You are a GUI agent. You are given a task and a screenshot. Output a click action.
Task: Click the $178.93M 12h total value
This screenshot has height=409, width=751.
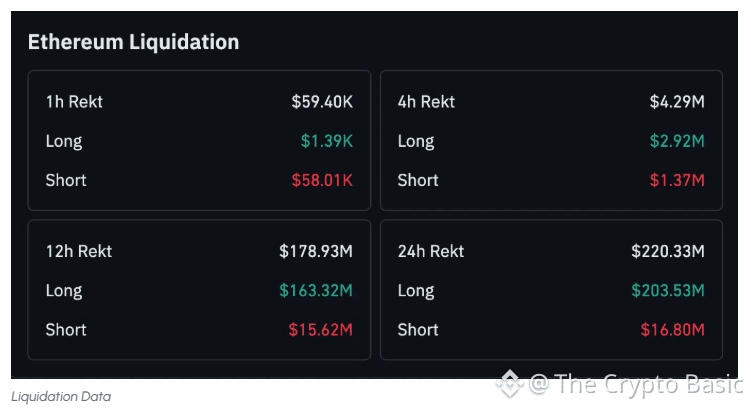click(x=316, y=251)
